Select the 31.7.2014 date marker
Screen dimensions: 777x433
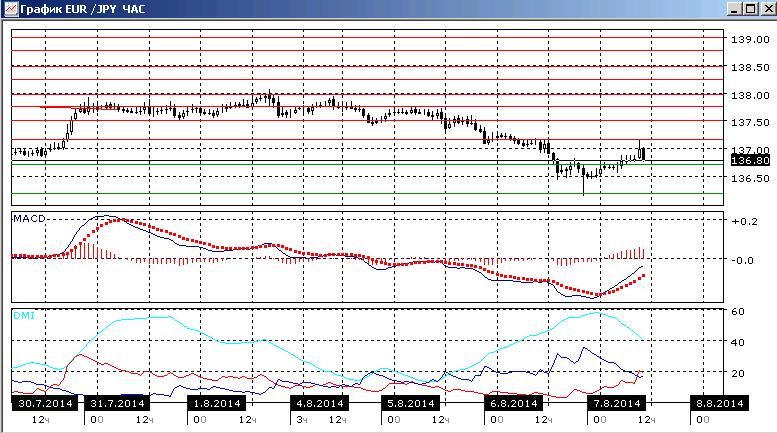coord(117,403)
